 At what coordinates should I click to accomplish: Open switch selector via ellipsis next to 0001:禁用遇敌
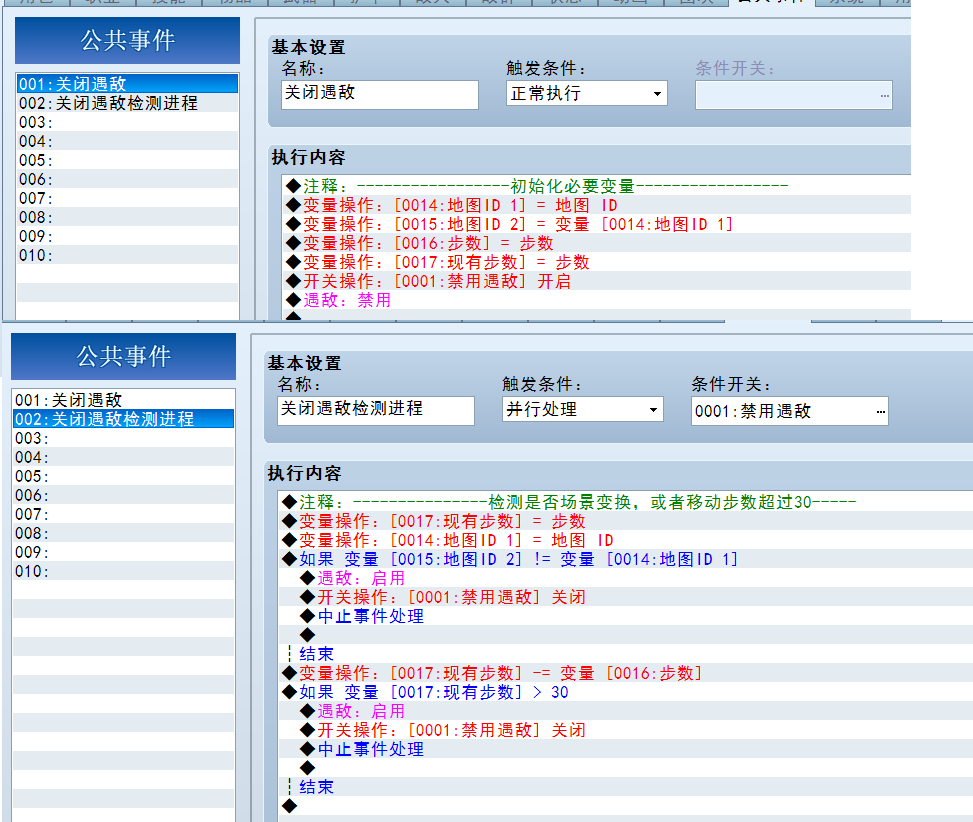[881, 411]
